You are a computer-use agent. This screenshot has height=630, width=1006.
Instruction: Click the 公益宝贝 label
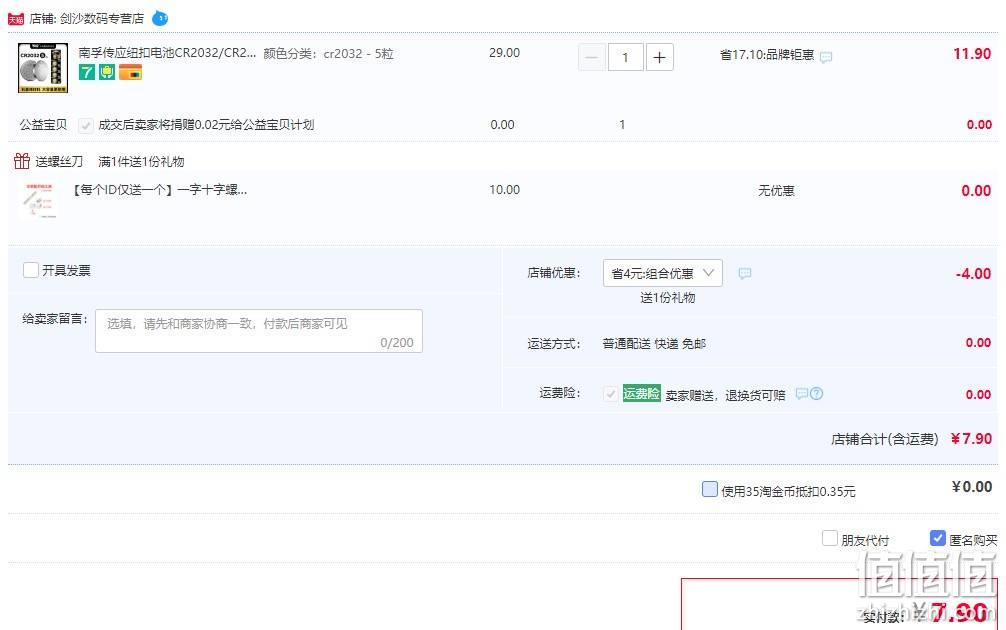click(x=43, y=124)
